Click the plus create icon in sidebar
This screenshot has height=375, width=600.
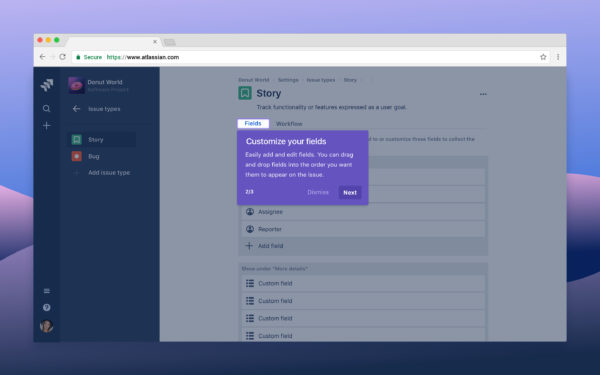46,126
